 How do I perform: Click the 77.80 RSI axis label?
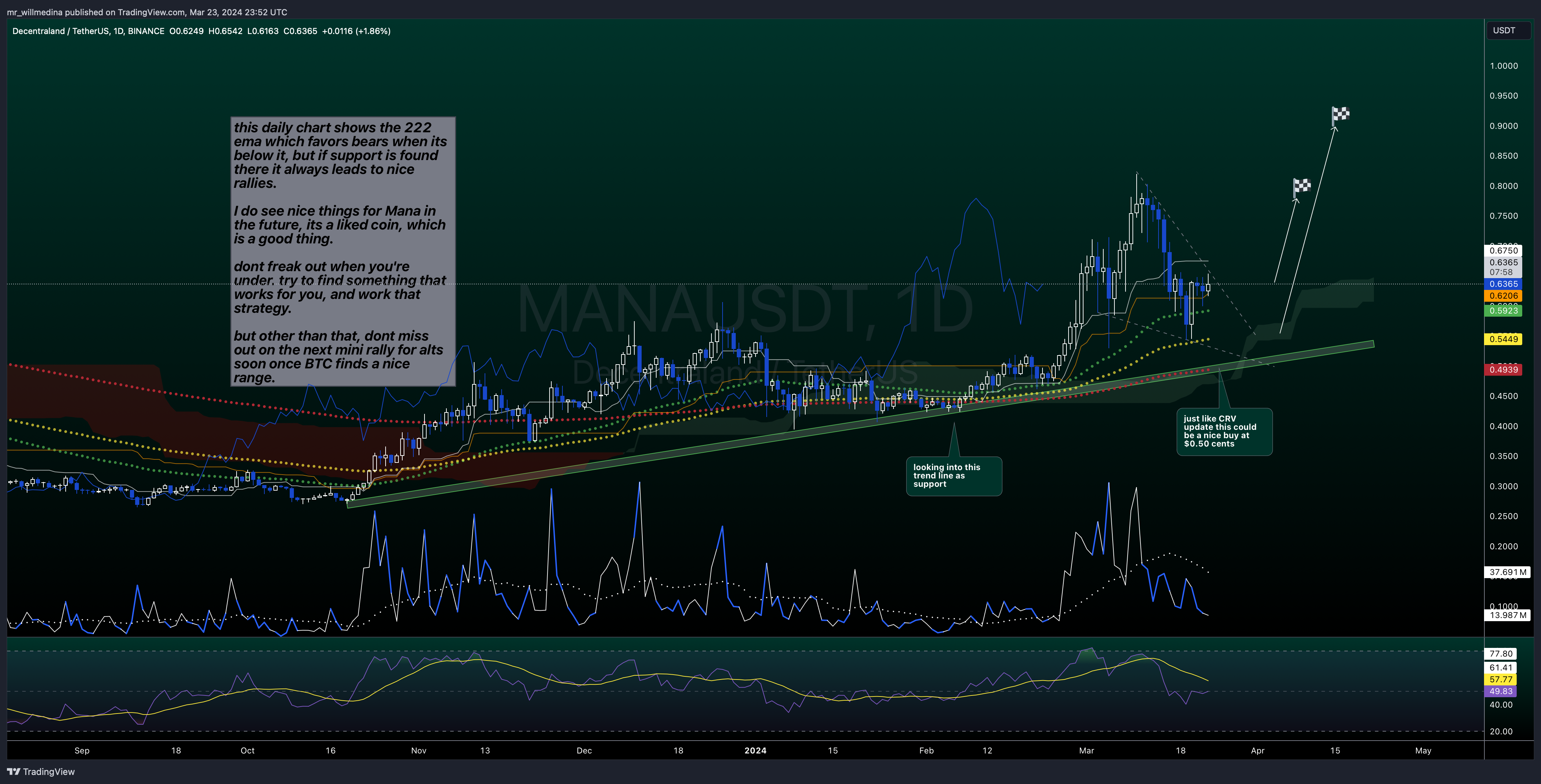1501,654
